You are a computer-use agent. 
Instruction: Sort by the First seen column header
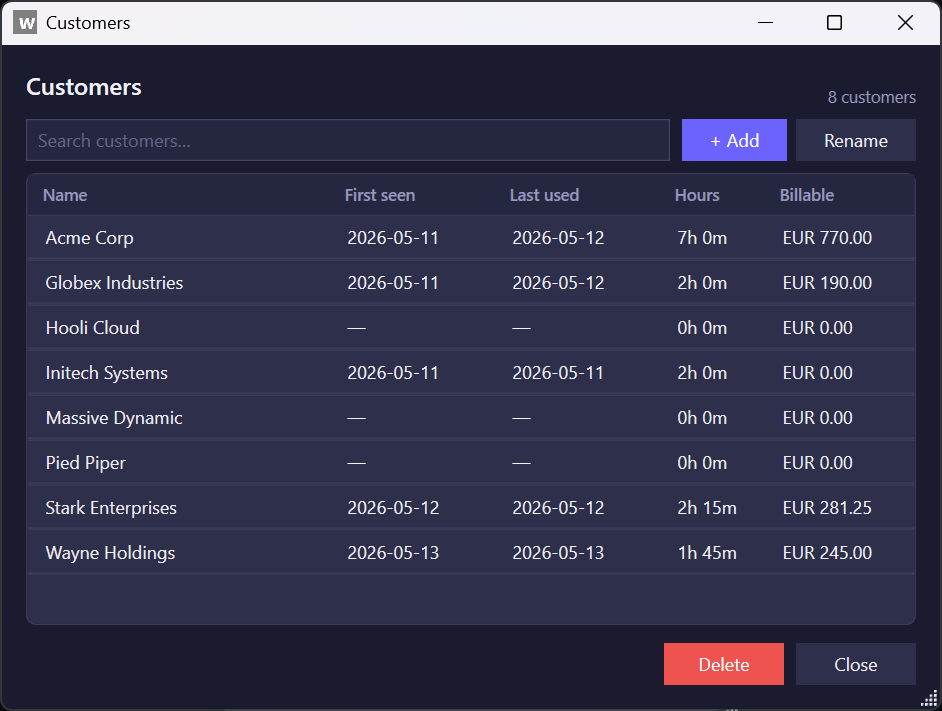point(380,195)
